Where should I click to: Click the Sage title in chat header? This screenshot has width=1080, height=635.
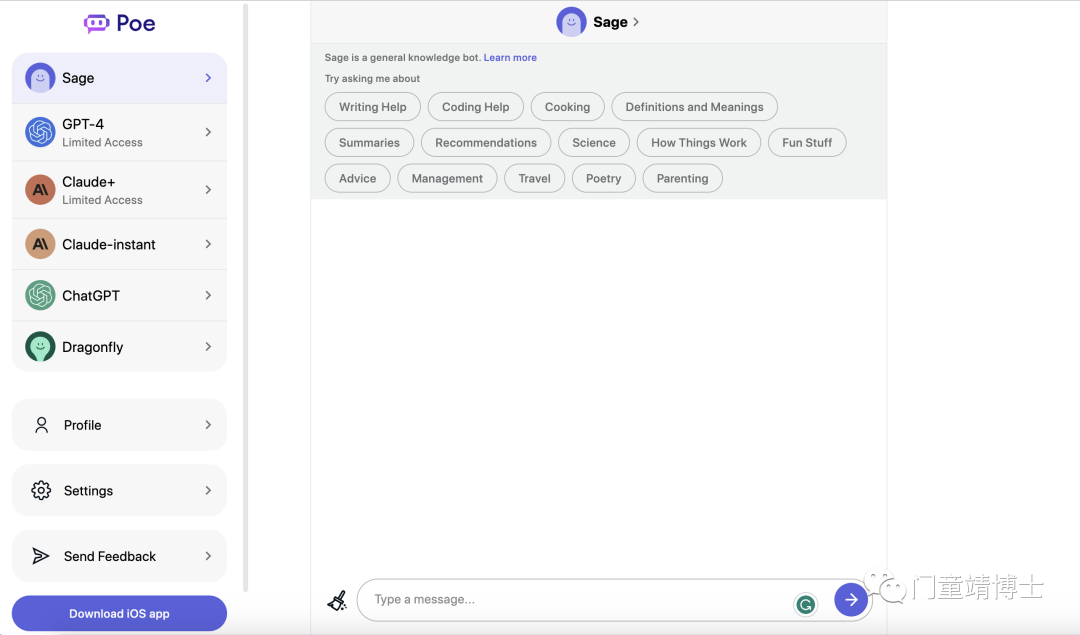(610, 22)
